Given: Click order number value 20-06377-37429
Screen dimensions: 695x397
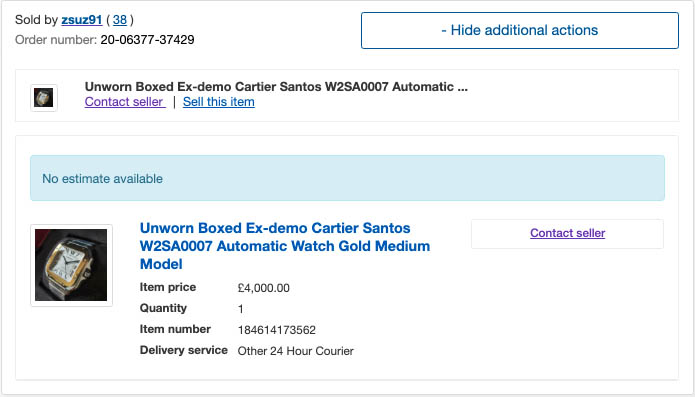Looking at the screenshot, I should 147,40.
